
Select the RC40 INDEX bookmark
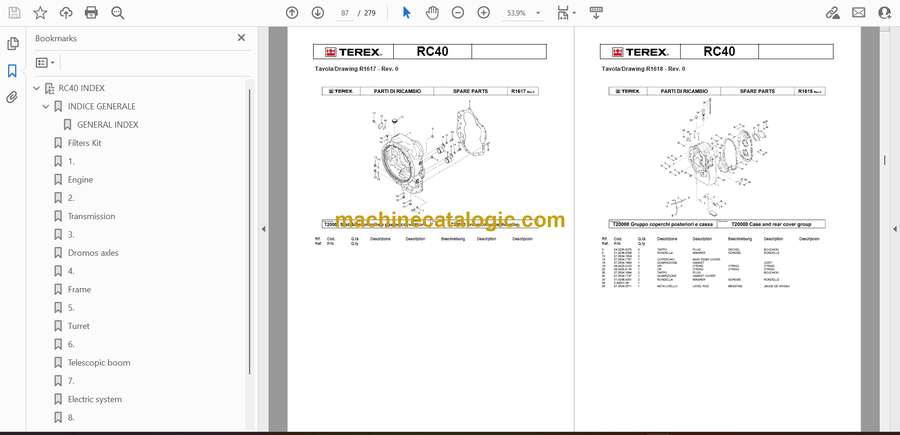(82, 88)
